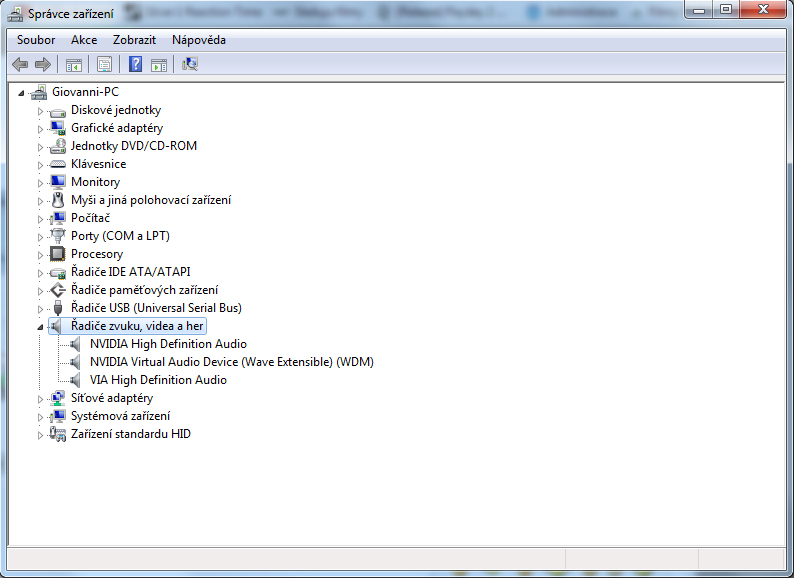
Task: Click the Síťové adaptéry network icon
Action: [x=58, y=398]
